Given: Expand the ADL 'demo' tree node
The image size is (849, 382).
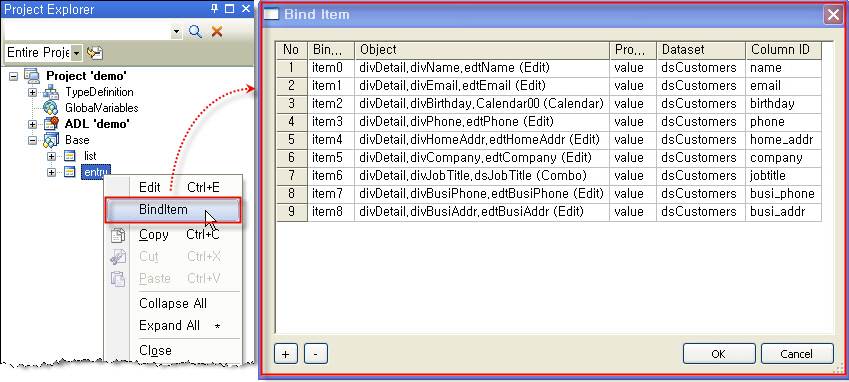Looking at the screenshot, I should [32, 124].
